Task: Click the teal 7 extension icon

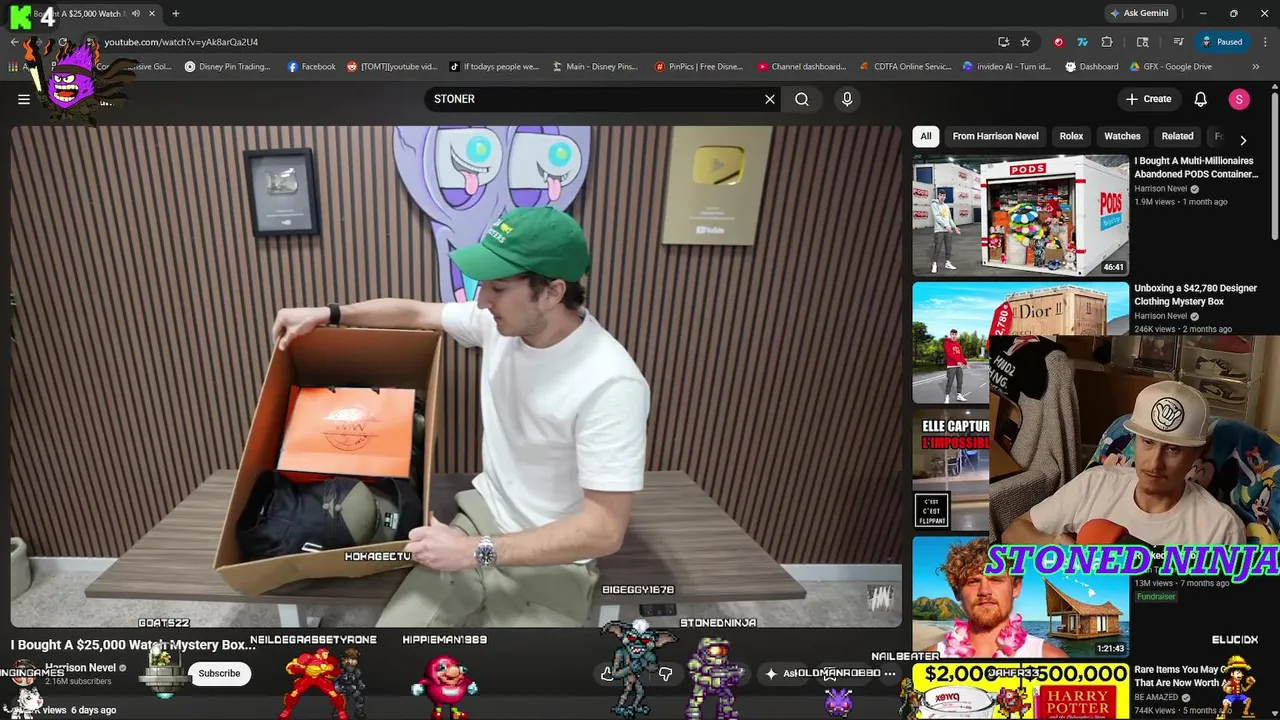Action: pos(1082,42)
